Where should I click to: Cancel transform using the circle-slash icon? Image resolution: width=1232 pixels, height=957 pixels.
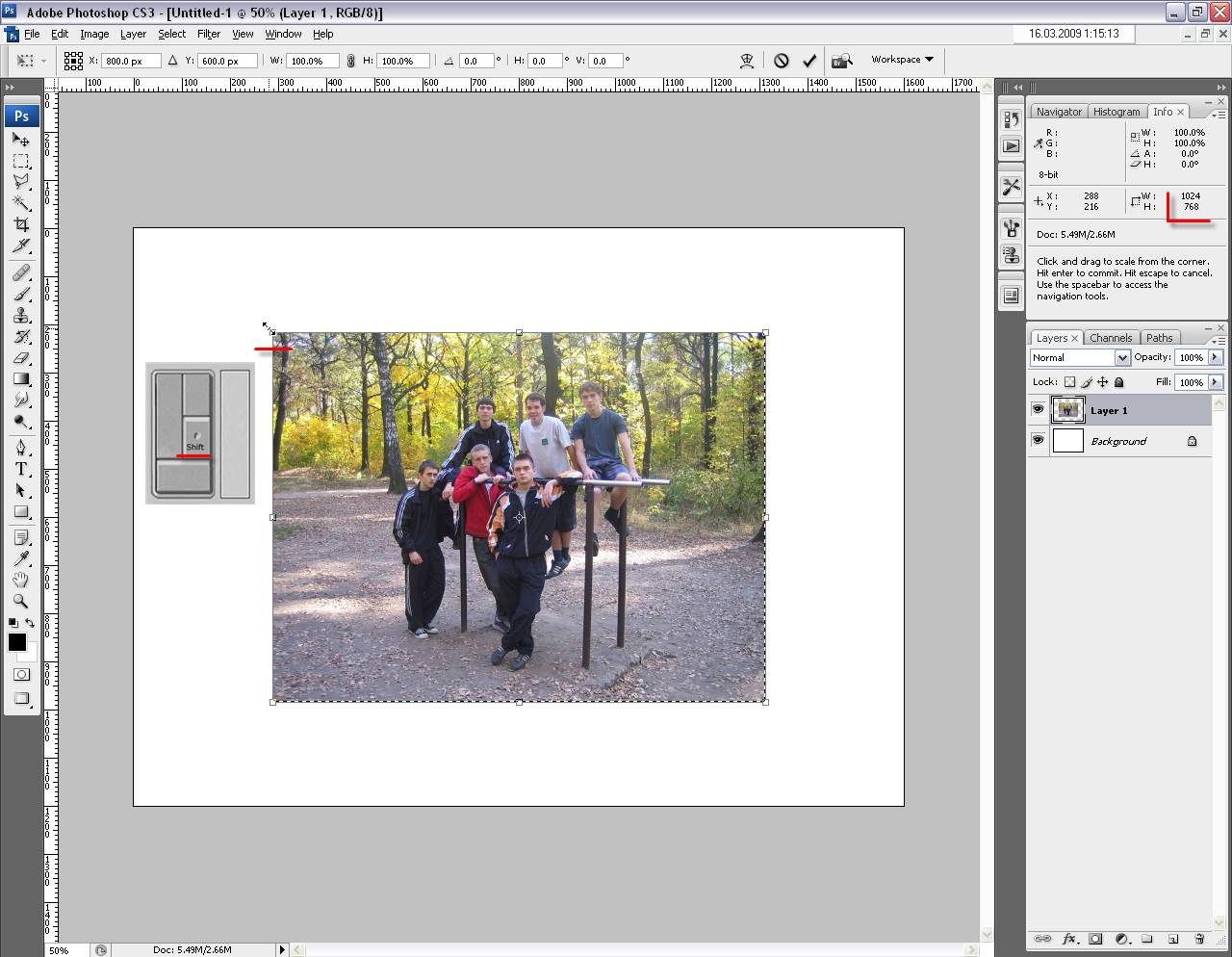(782, 61)
